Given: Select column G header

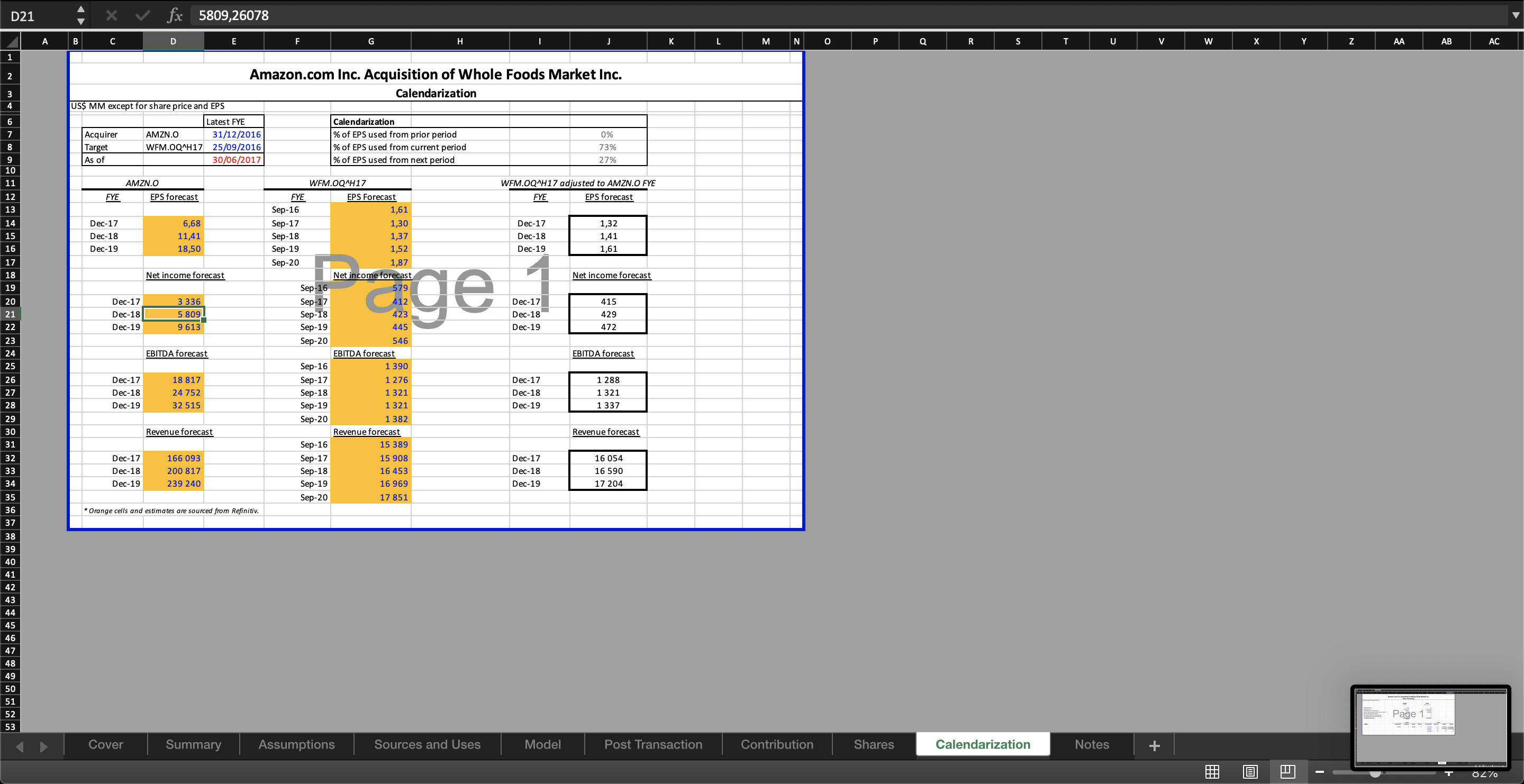Looking at the screenshot, I should click(371, 41).
